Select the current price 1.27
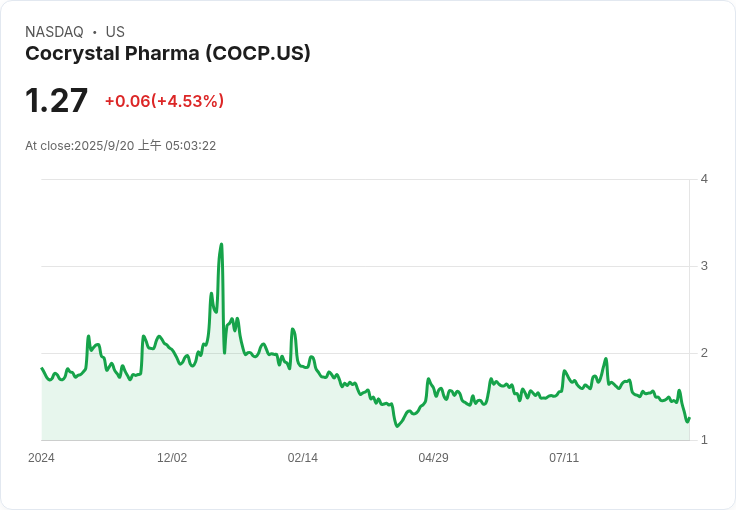This screenshot has width=736, height=510. pyautogui.click(x=56, y=101)
